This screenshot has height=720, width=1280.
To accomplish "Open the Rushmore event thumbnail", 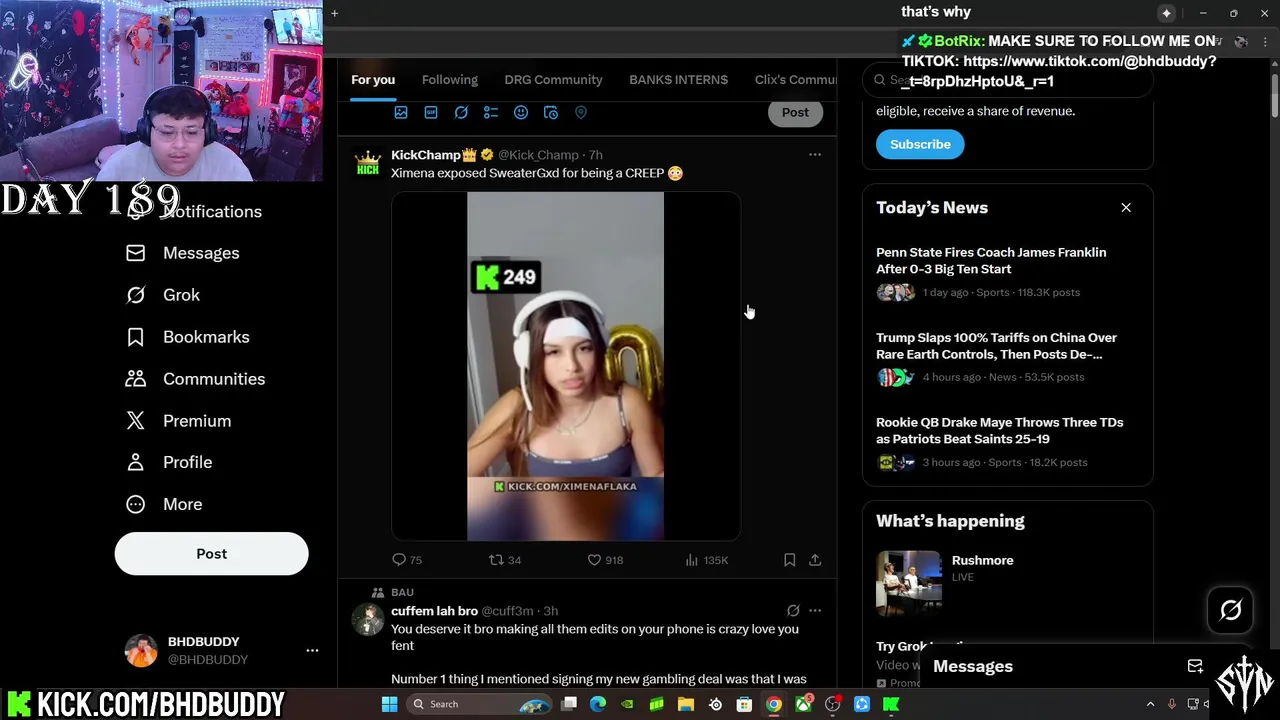I will (908, 583).
